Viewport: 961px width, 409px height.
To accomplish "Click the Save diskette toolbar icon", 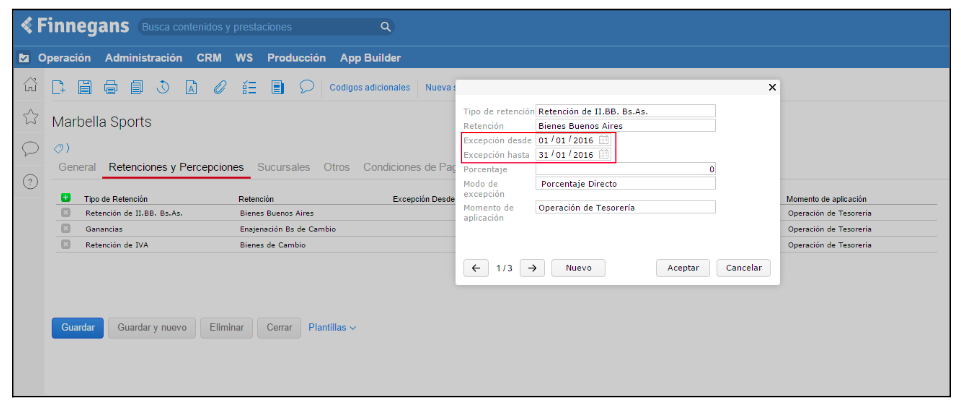I will pyautogui.click(x=85, y=88).
